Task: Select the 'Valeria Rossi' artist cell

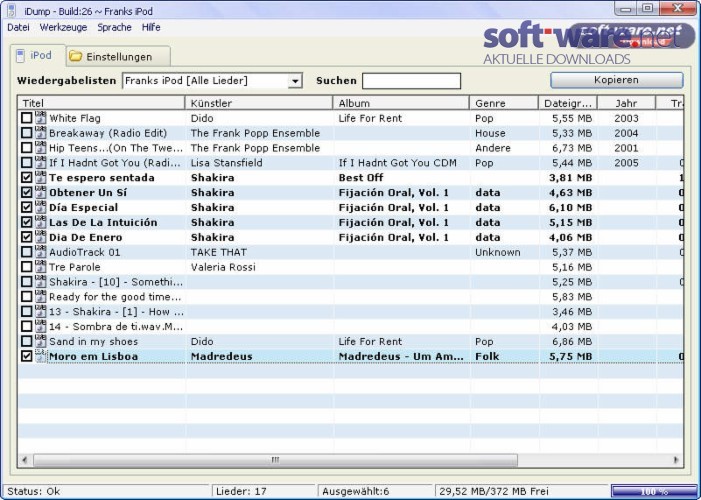Action: point(223,267)
